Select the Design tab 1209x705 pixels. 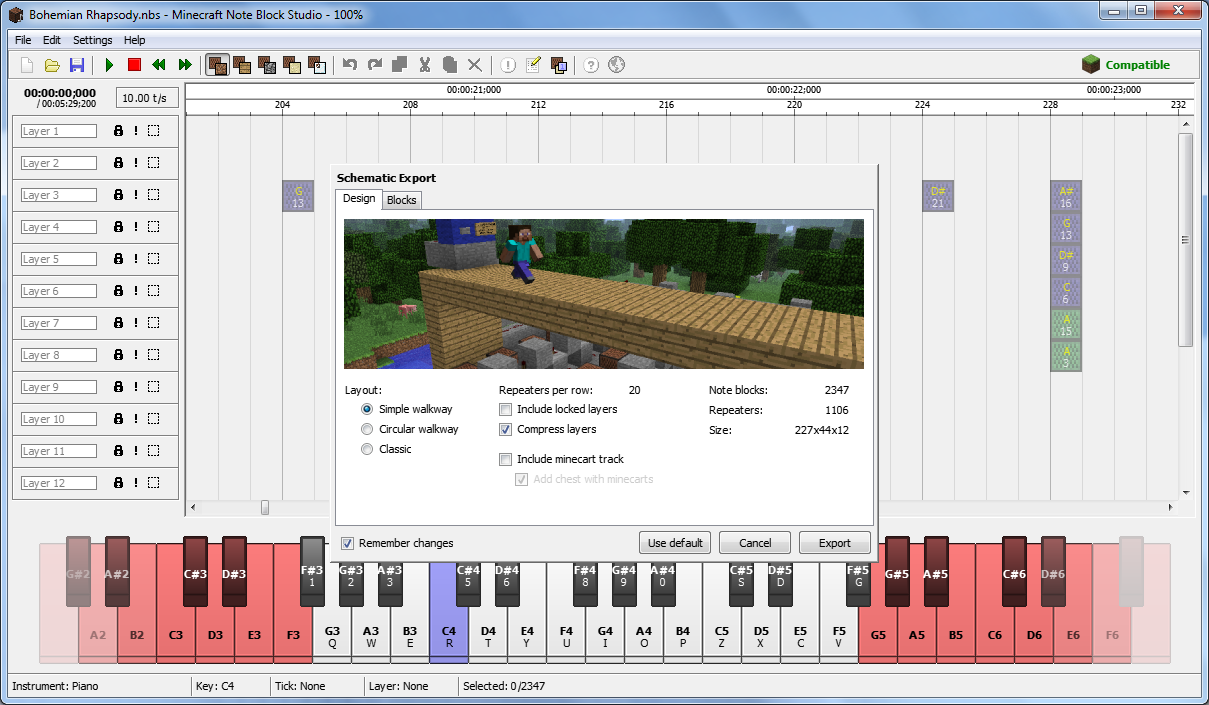(x=359, y=198)
